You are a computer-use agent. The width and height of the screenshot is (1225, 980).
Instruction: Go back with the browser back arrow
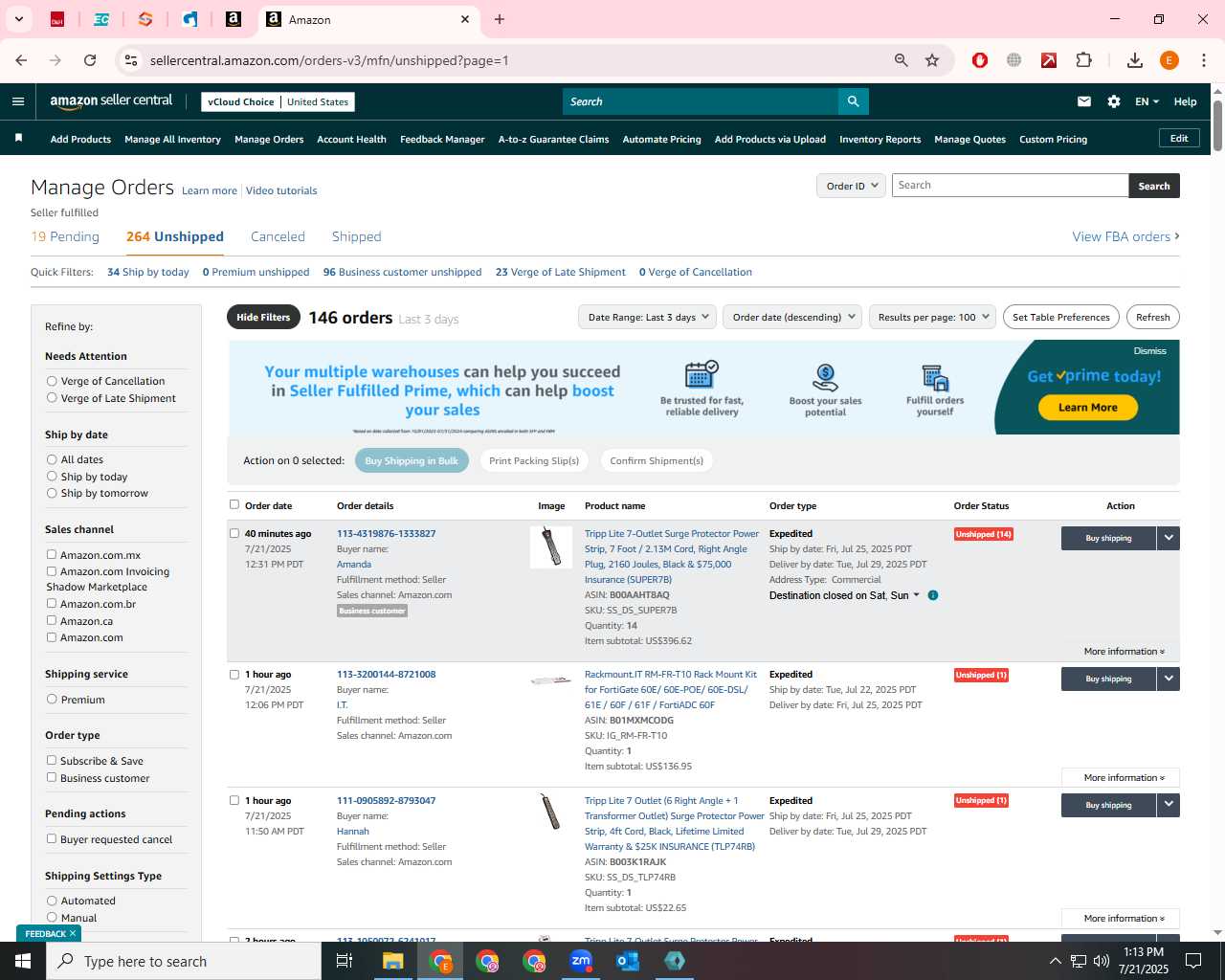(x=21, y=60)
